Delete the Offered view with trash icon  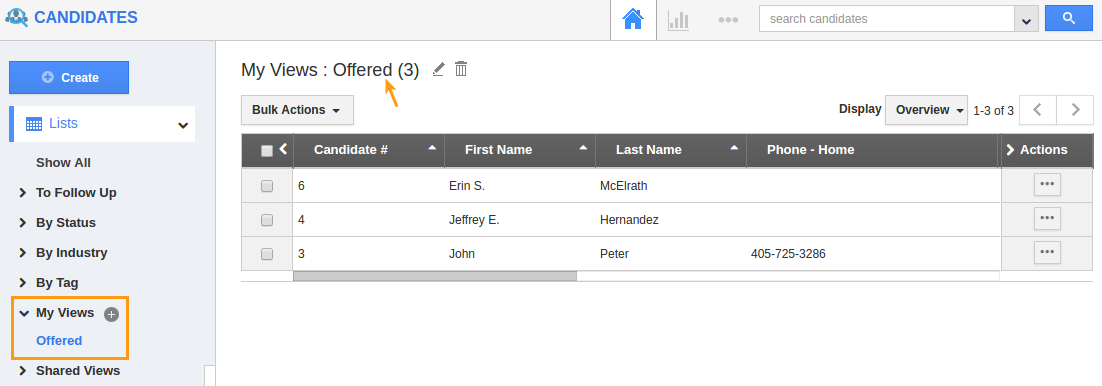click(x=461, y=69)
